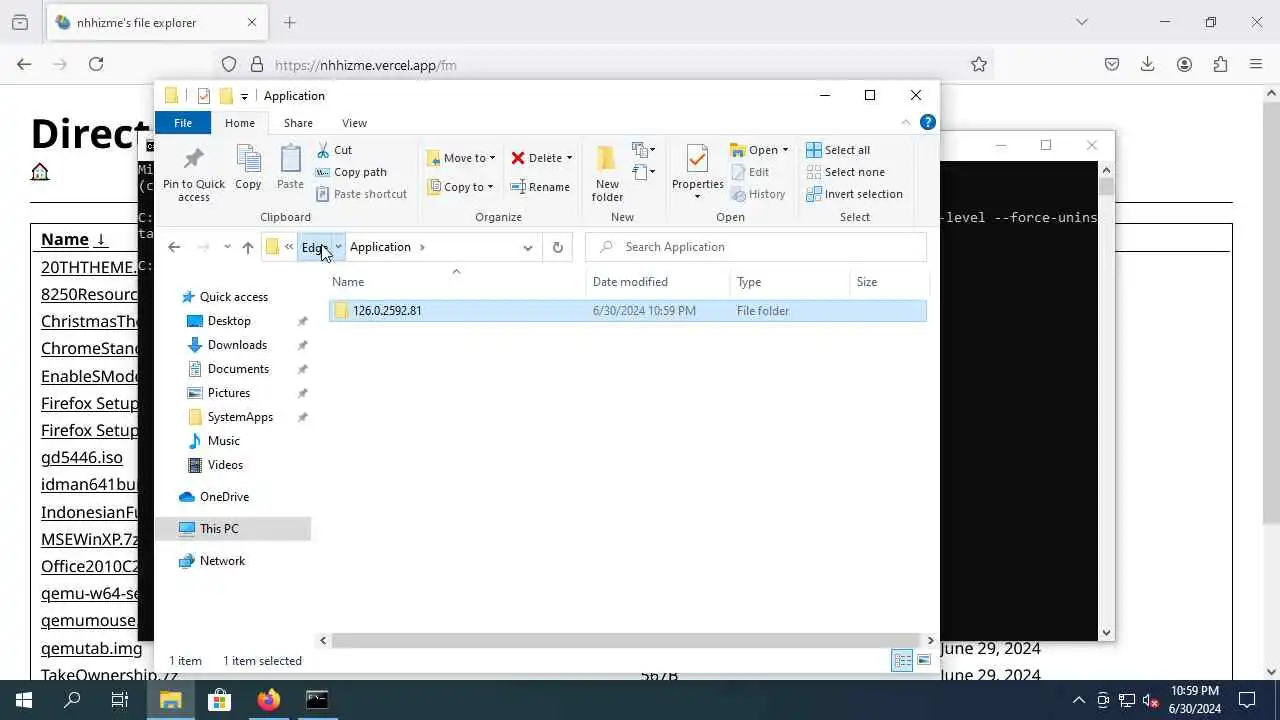Switch to Home ribbon tab

tap(240, 123)
